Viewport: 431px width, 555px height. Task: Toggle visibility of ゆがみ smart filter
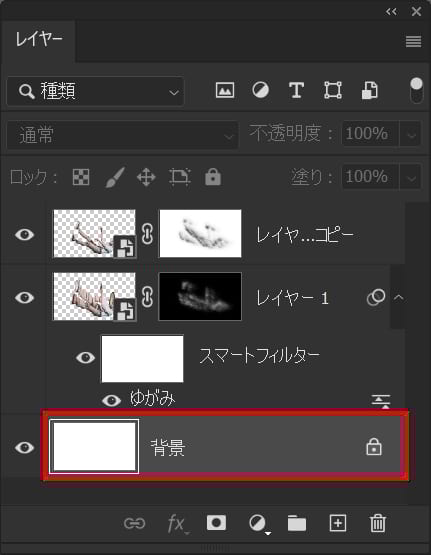111,401
